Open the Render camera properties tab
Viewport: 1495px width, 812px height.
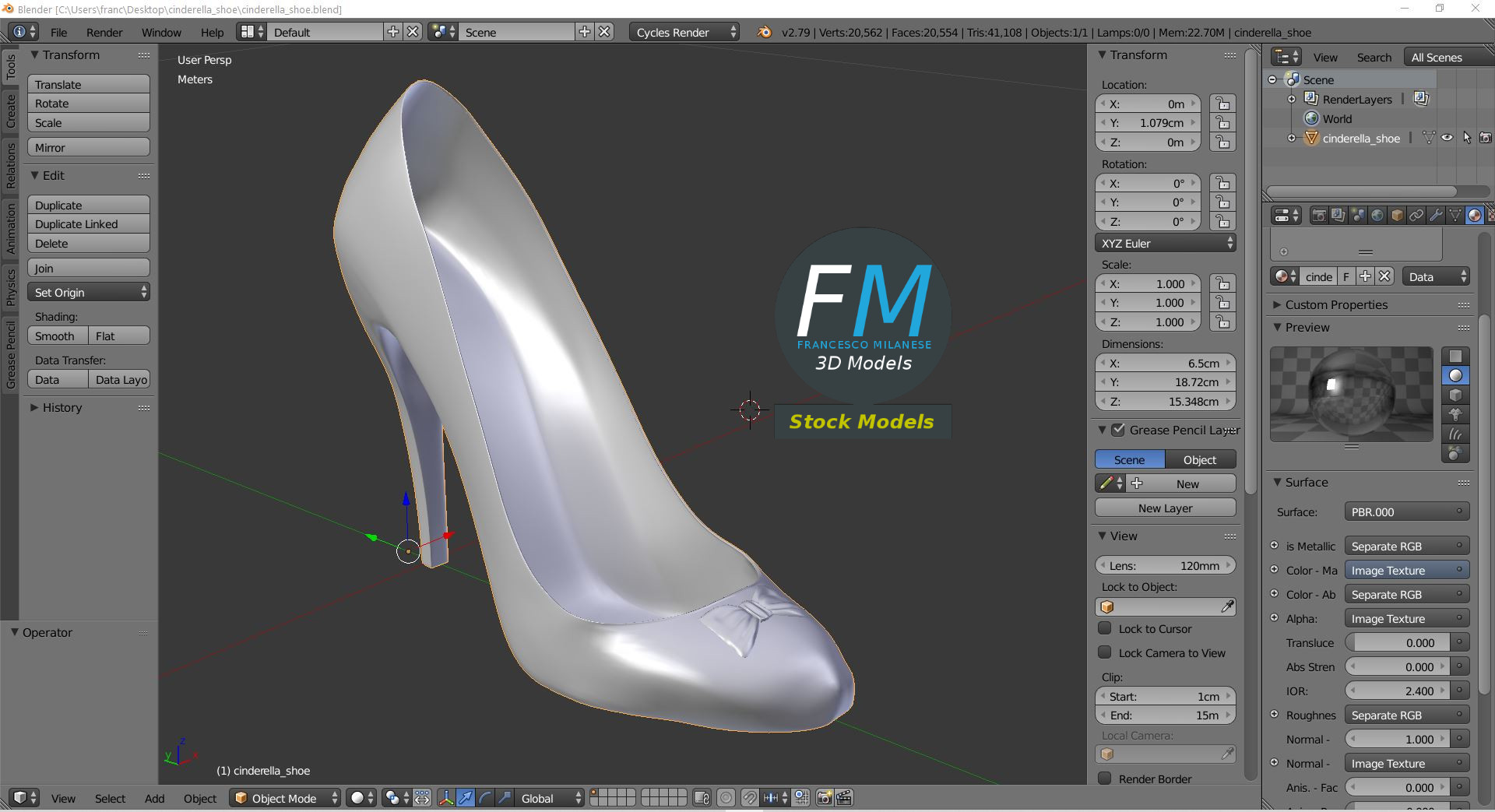(x=1319, y=216)
